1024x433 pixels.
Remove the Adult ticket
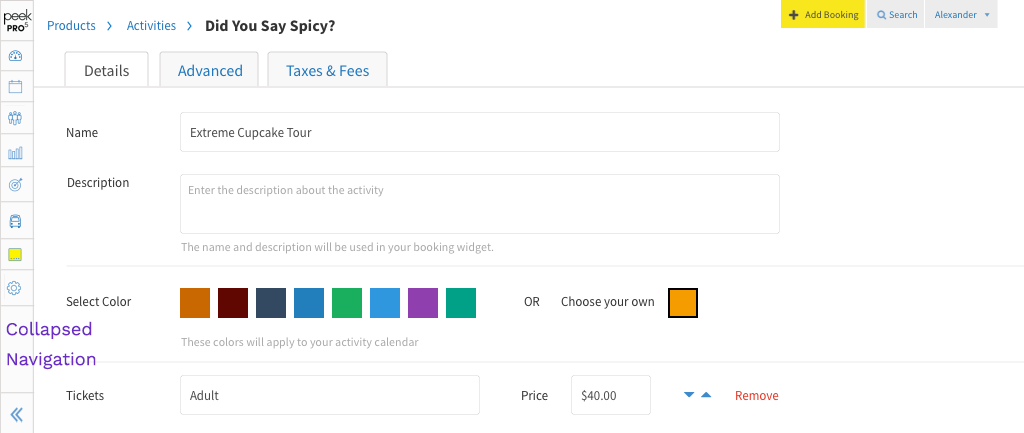click(x=756, y=396)
